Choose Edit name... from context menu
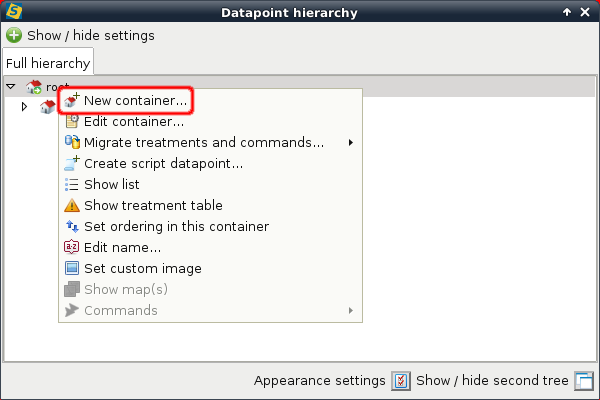This screenshot has width=600, height=400. pyautogui.click(x=122, y=247)
